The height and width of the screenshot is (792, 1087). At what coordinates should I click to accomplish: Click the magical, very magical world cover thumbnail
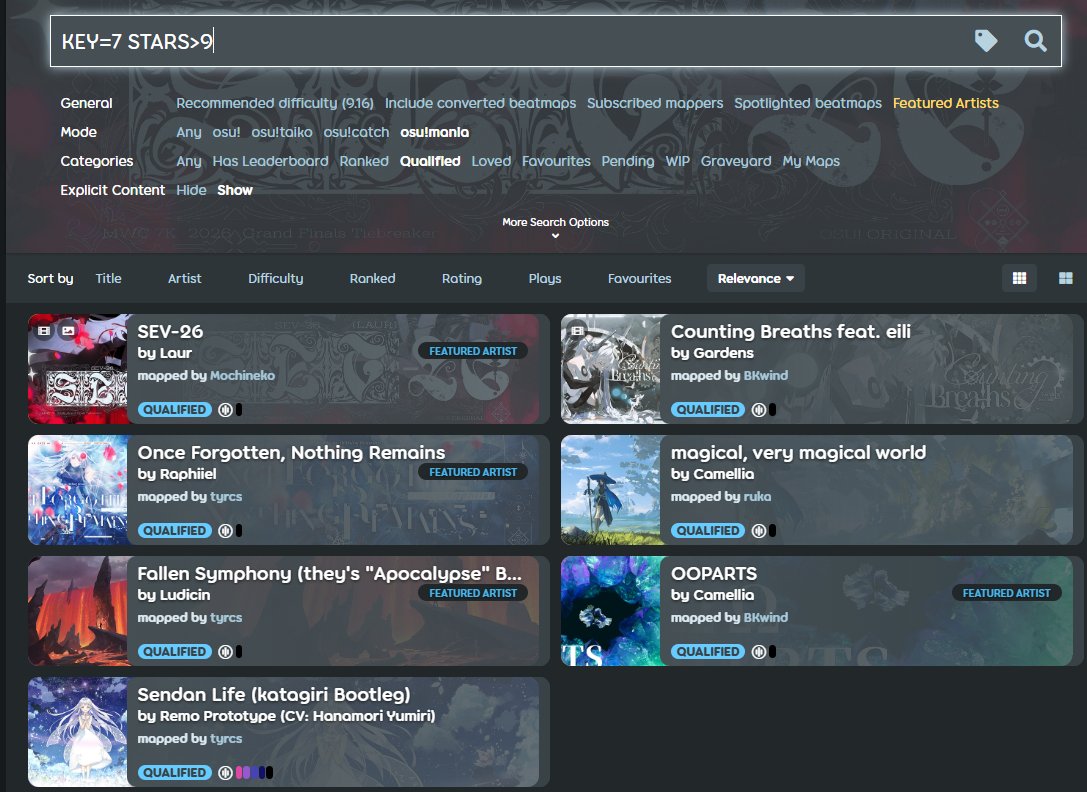[611, 490]
